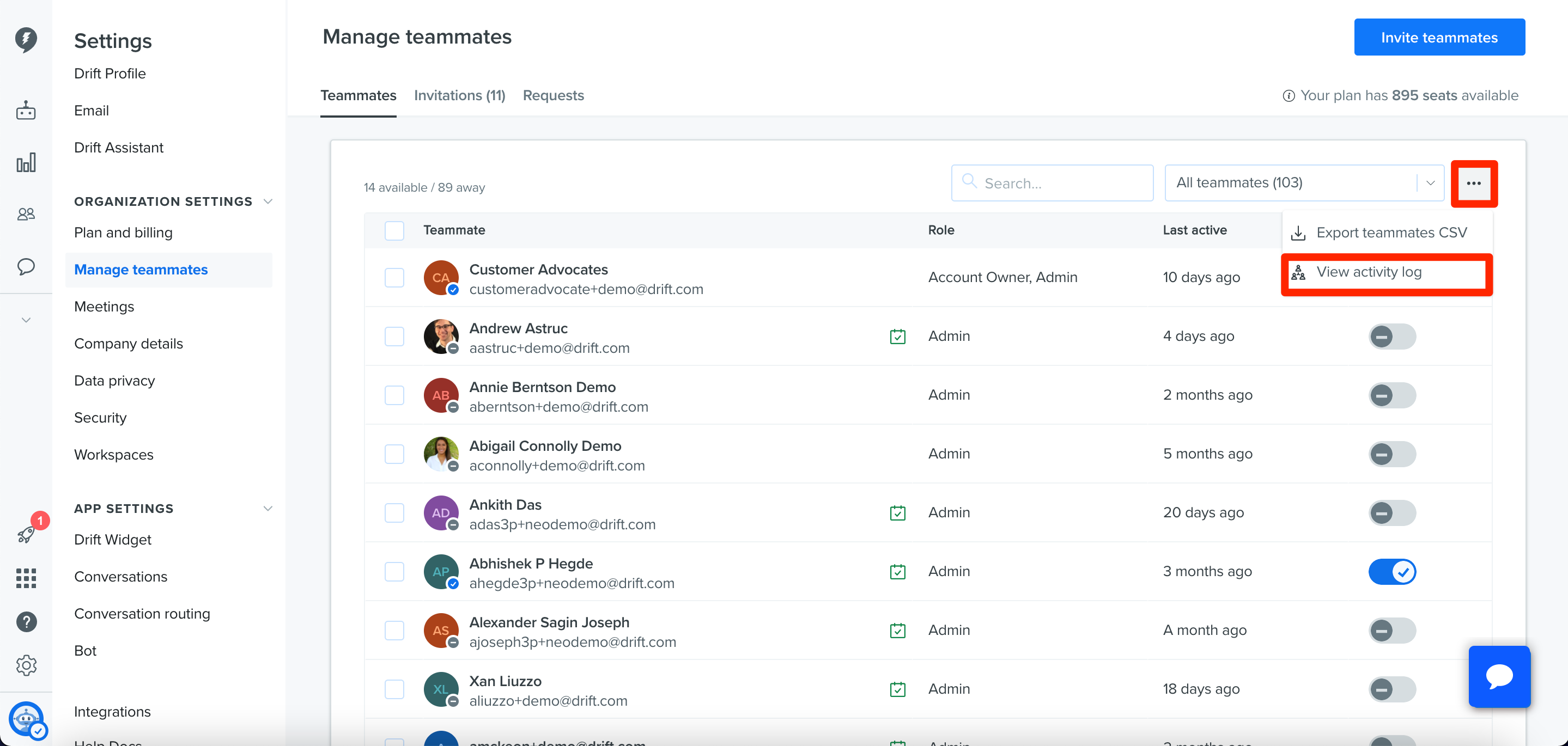Open the reports bar chart icon
Viewport: 1568px width, 746px height.
pos(26,162)
